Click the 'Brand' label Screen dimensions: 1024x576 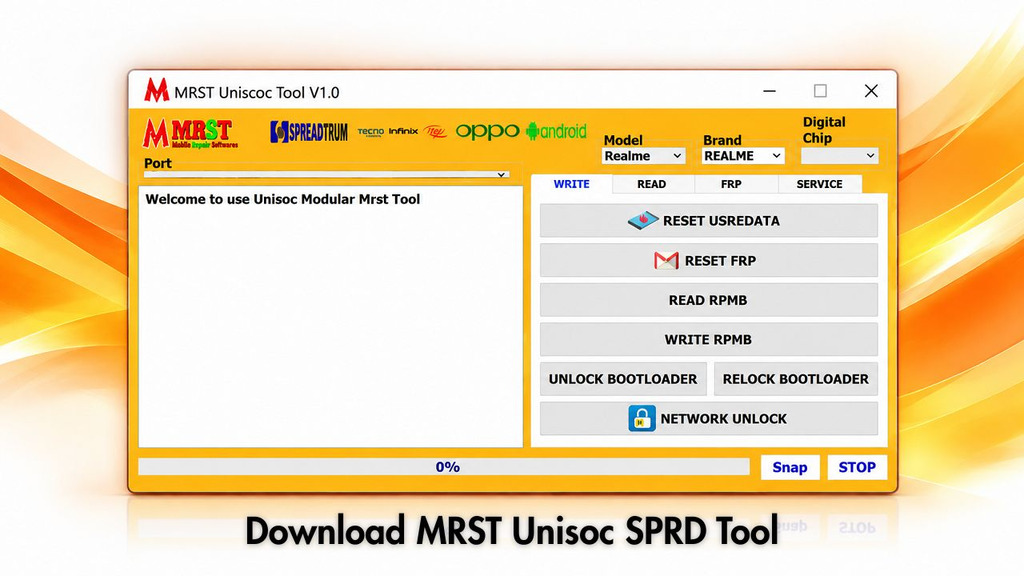(722, 140)
